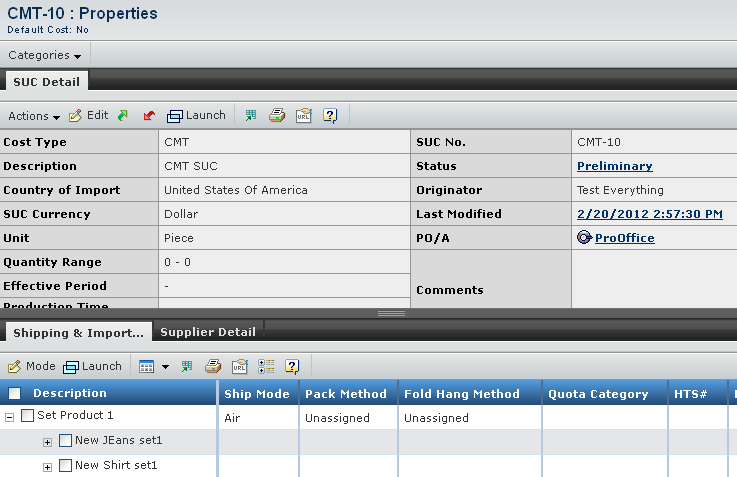Click the red demote arrow icon
This screenshot has width=737, height=477.
149,115
